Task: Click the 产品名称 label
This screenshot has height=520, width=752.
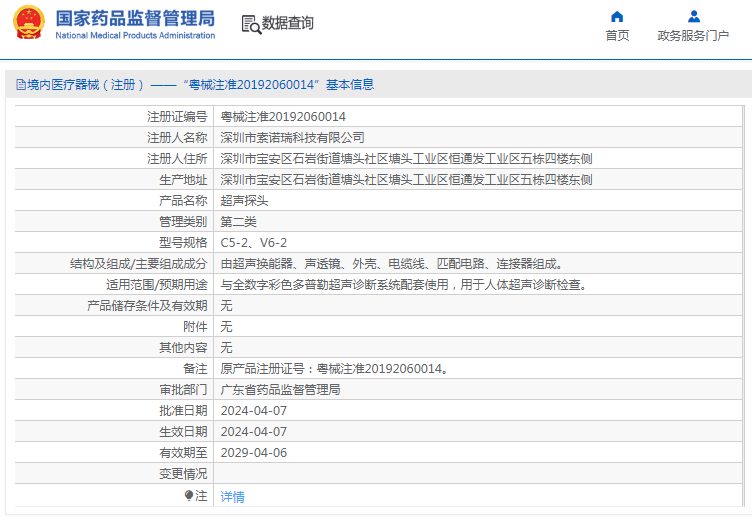Action: pyautogui.click(x=183, y=201)
